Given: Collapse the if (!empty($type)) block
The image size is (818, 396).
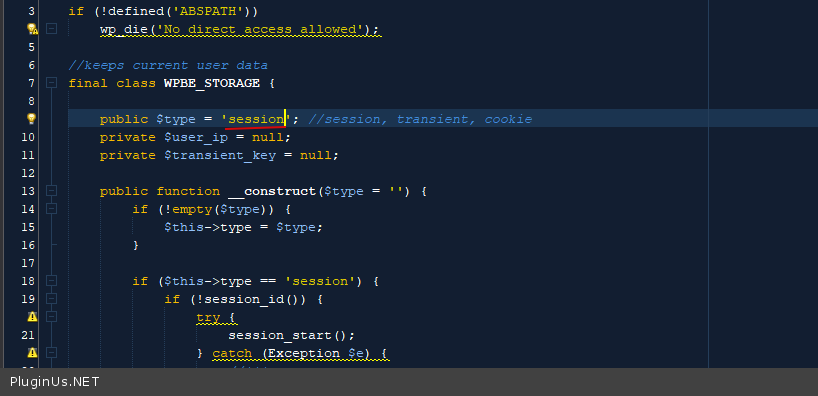Looking at the screenshot, I should [x=51, y=209].
